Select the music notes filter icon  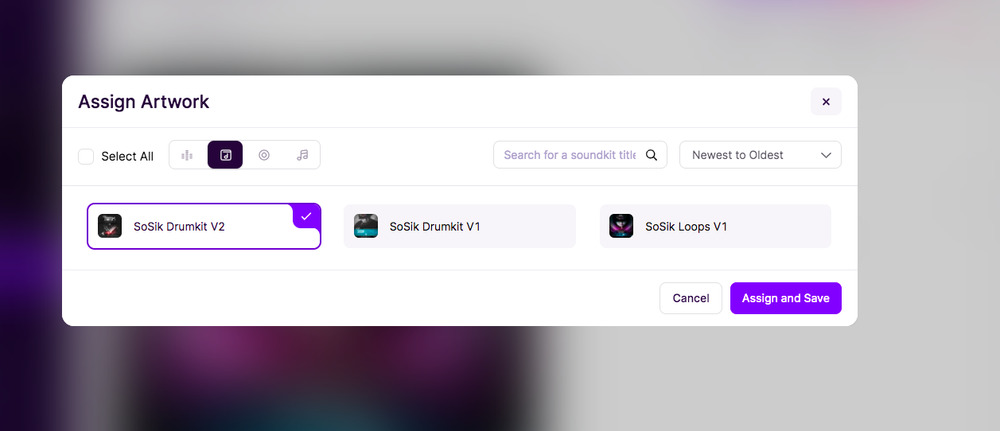[302, 155]
